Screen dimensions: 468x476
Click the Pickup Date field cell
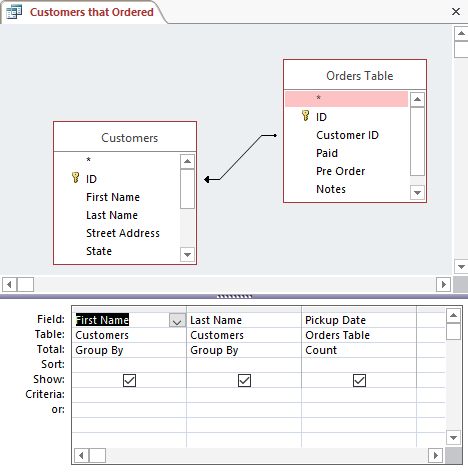tap(359, 320)
